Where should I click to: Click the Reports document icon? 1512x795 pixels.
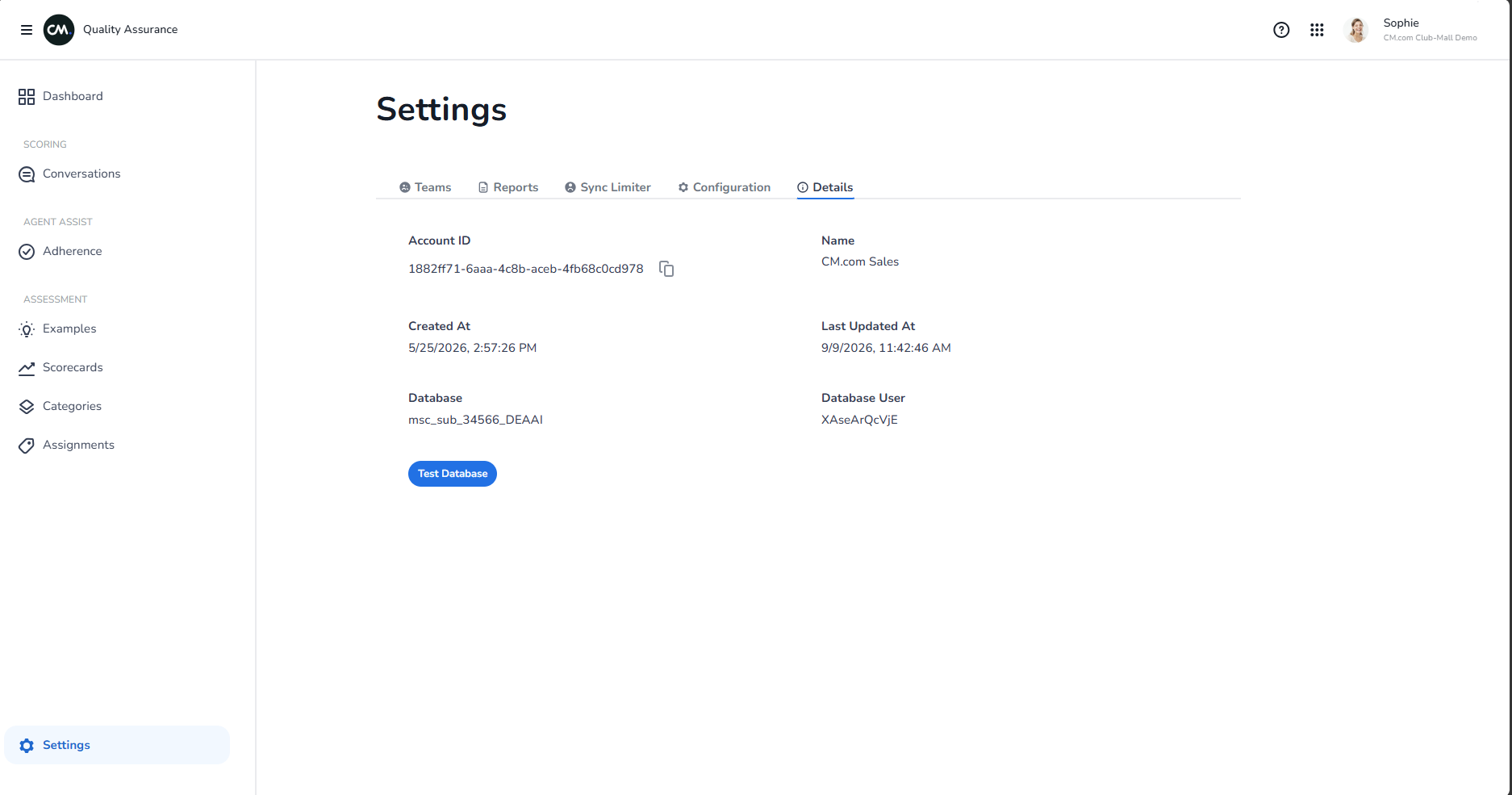(x=483, y=187)
